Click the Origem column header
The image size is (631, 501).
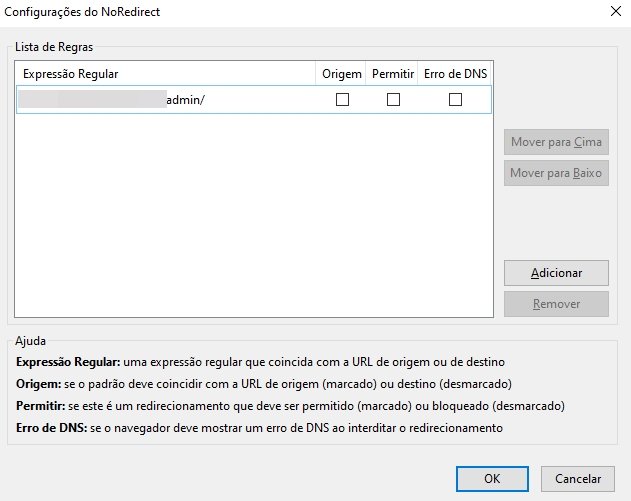341,74
